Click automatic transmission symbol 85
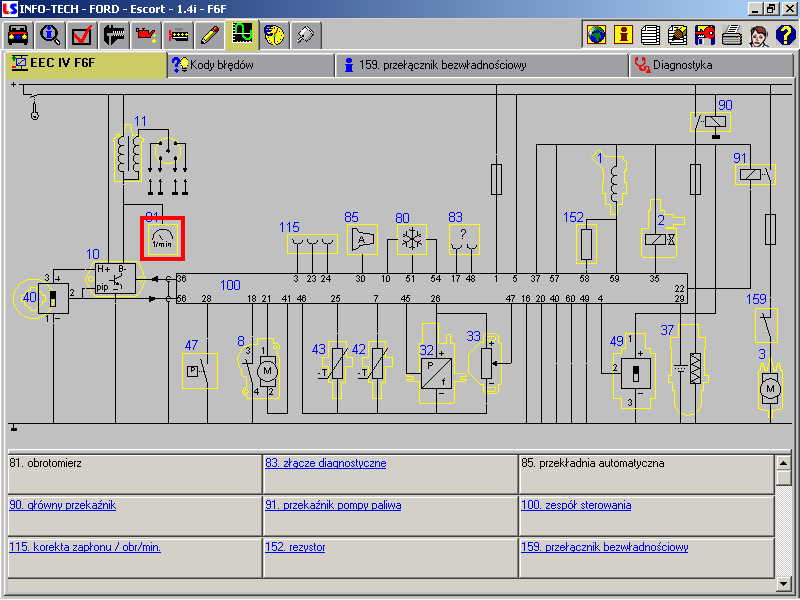This screenshot has width=800, height=600. point(362,239)
